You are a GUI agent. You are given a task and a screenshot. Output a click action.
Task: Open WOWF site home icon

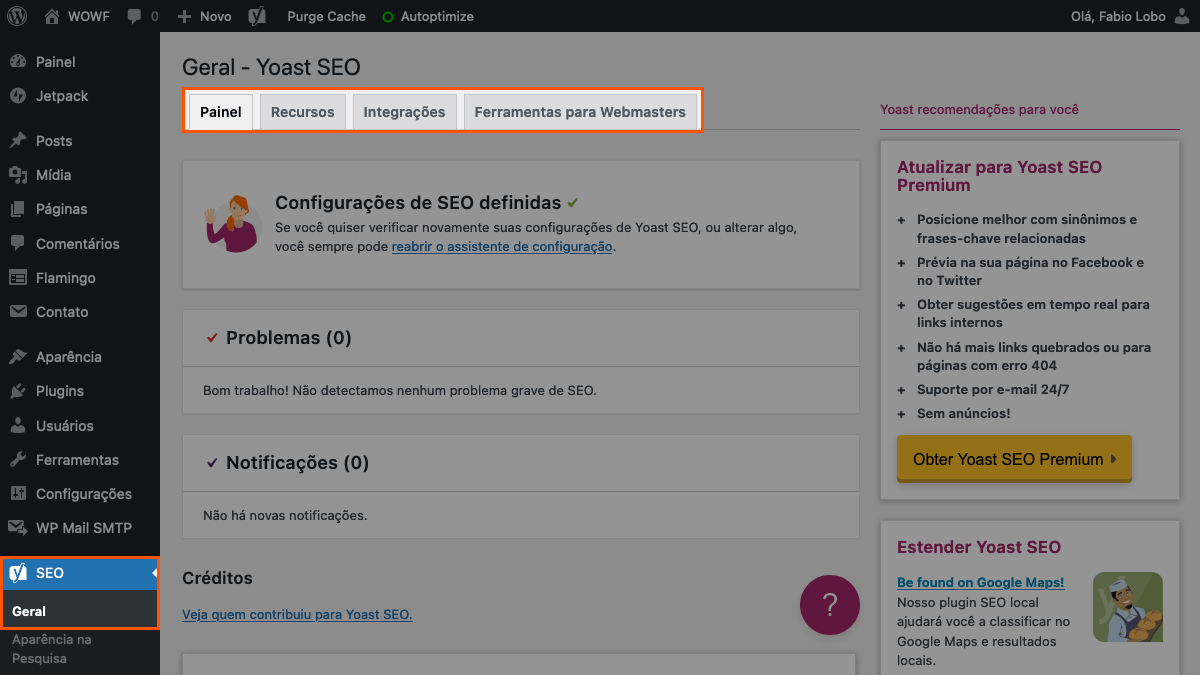[52, 16]
